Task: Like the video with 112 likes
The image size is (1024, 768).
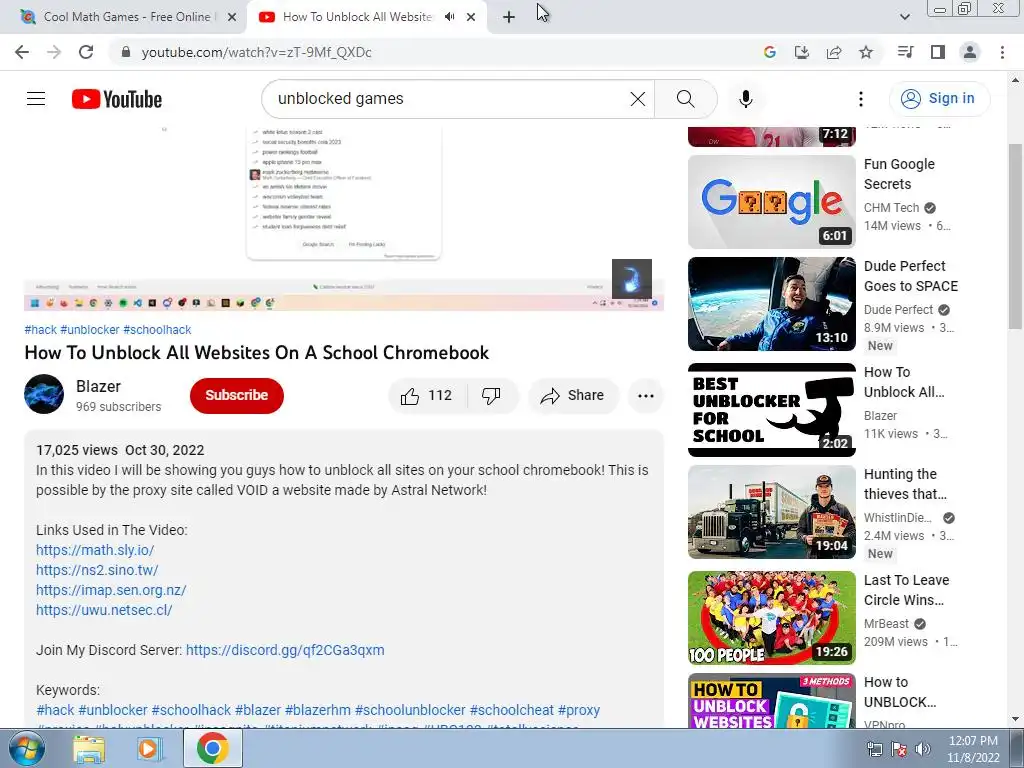Action: pos(427,396)
